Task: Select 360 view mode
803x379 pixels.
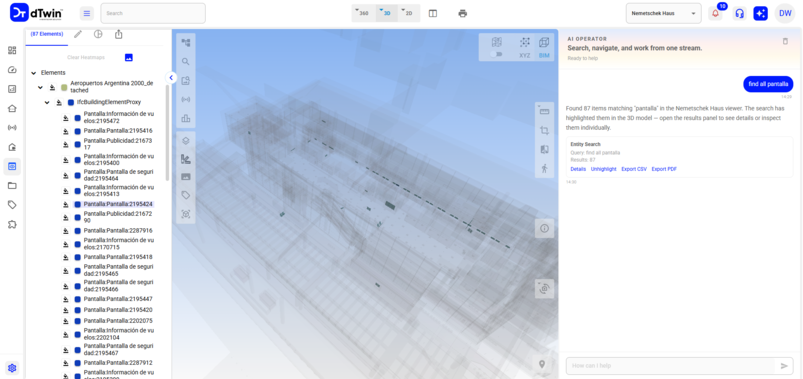Action: (364, 13)
